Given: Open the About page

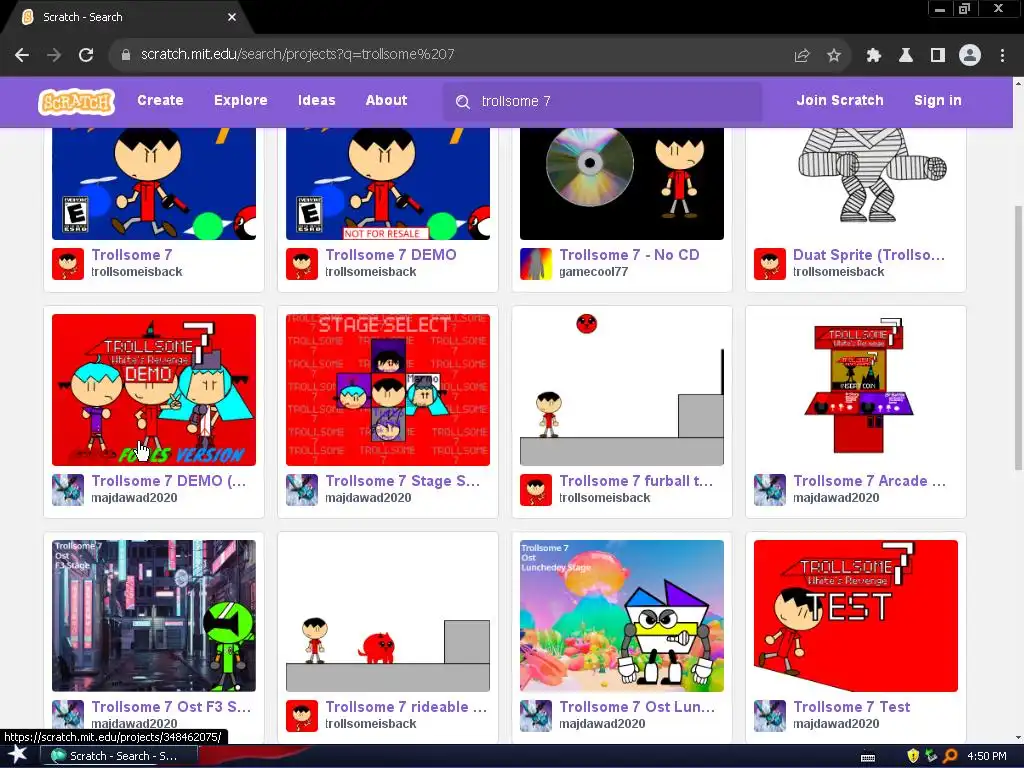Looking at the screenshot, I should 386,101.
